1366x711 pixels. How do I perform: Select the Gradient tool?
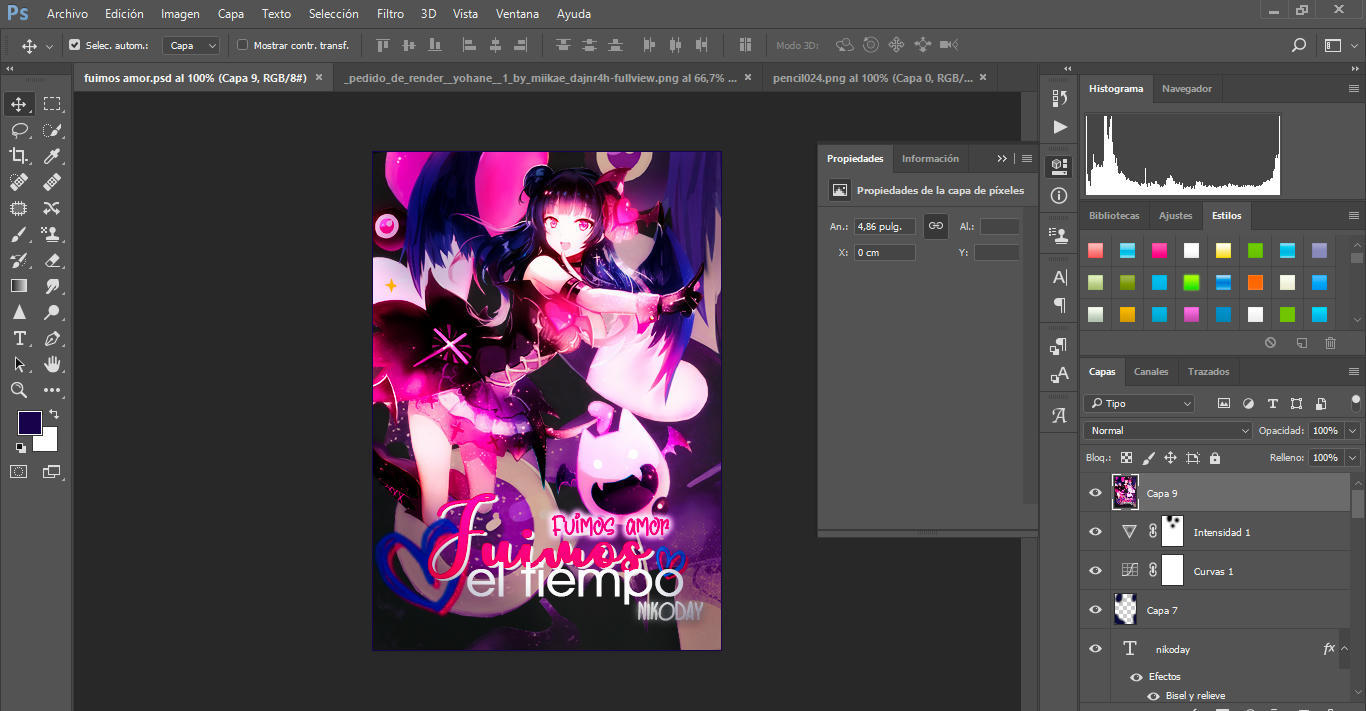coord(19,286)
